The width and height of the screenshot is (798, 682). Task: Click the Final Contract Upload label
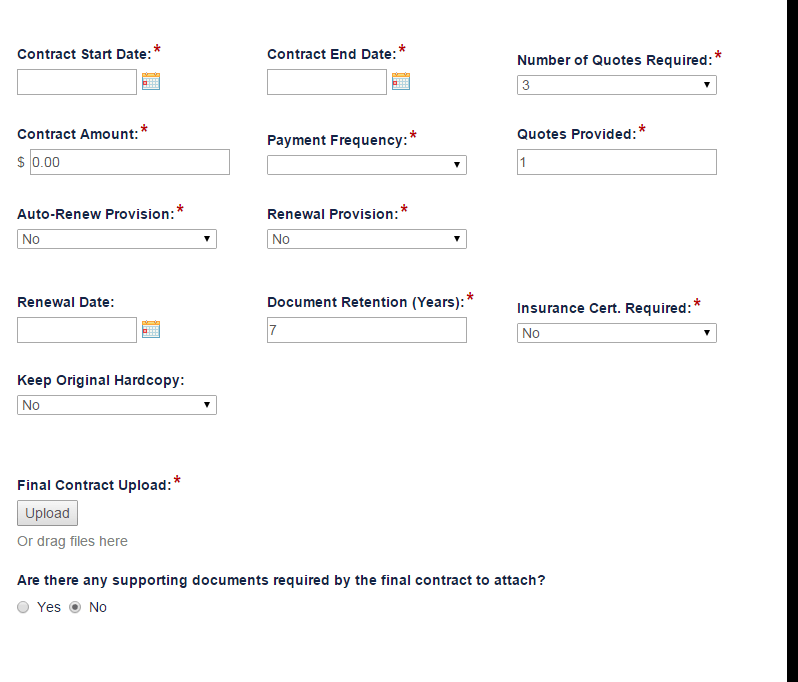94,485
